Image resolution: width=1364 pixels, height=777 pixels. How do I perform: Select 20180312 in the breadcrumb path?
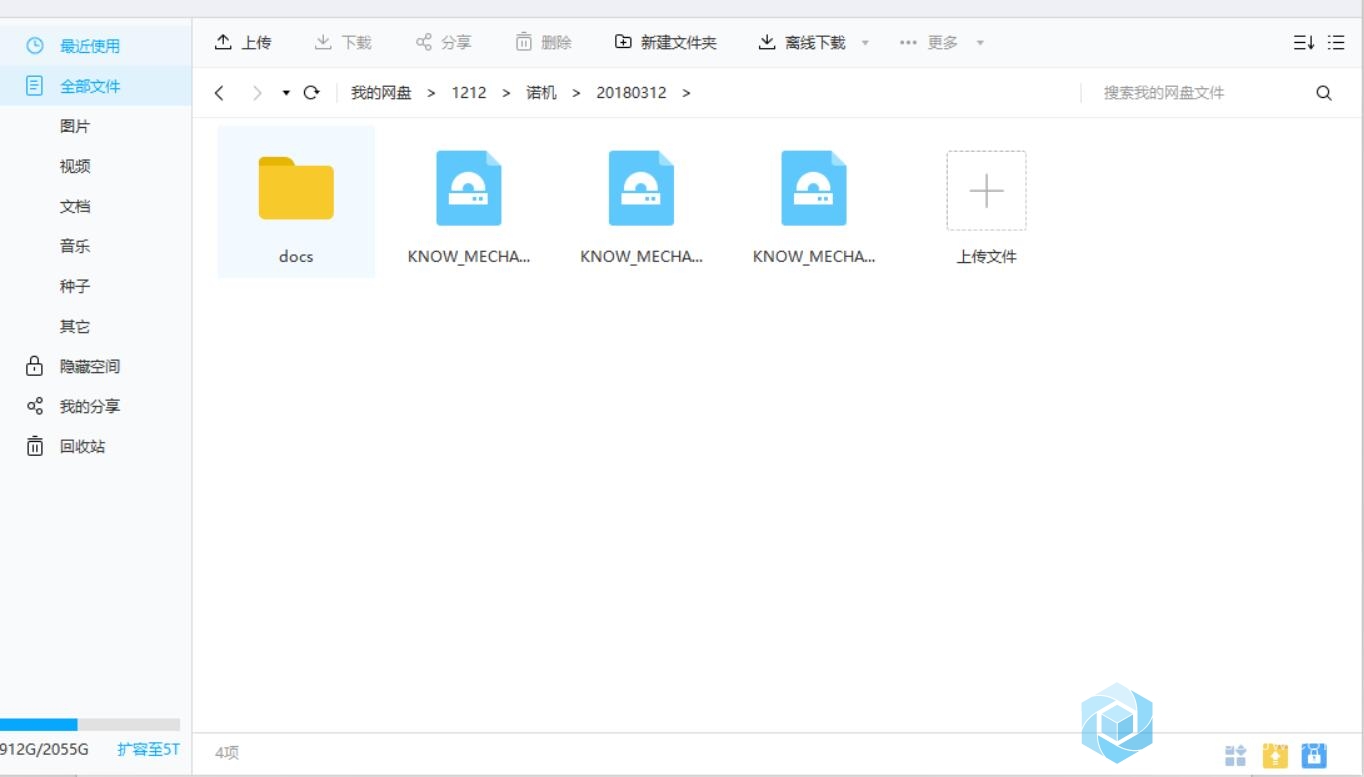631,93
